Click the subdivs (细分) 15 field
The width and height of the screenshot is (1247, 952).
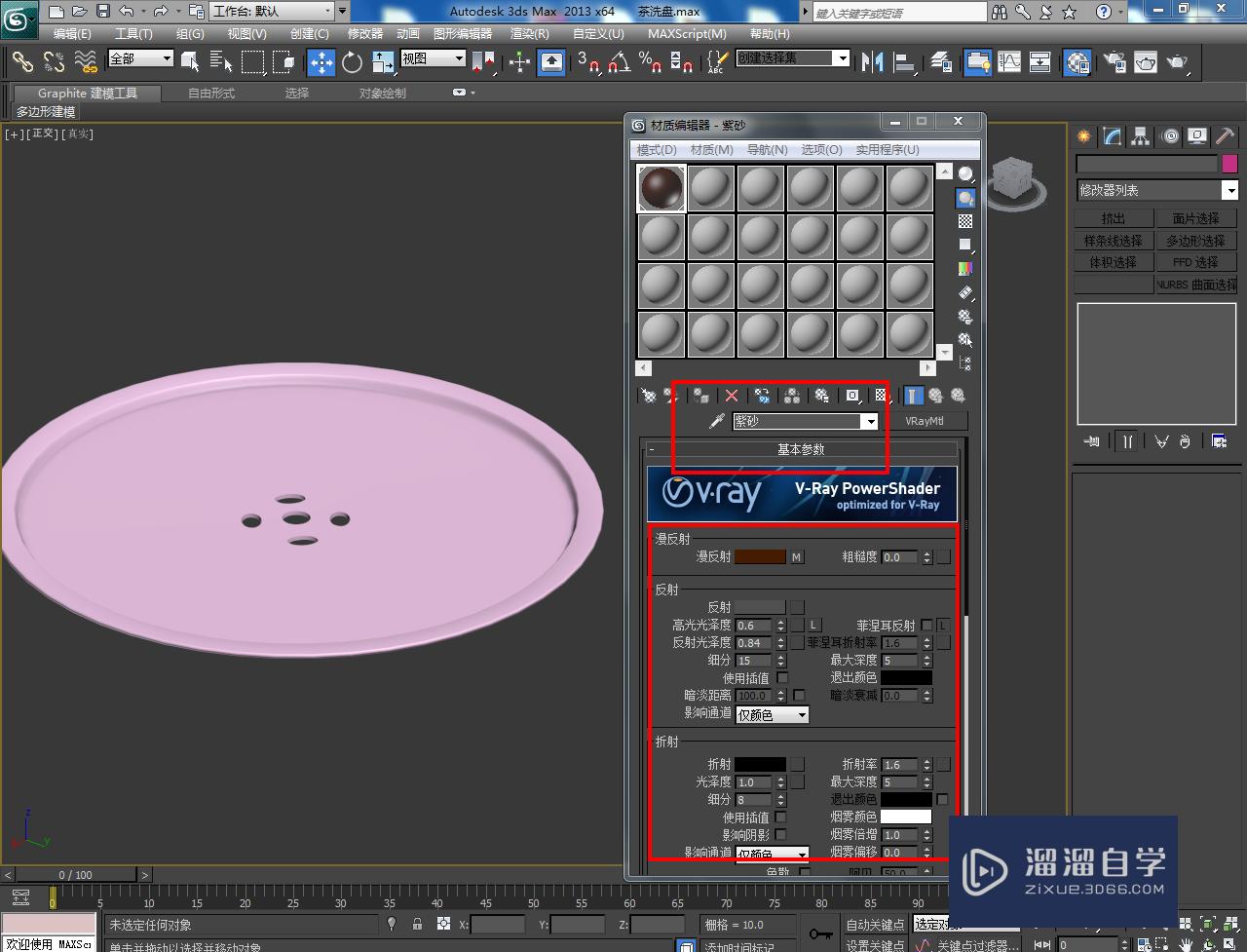click(754, 661)
